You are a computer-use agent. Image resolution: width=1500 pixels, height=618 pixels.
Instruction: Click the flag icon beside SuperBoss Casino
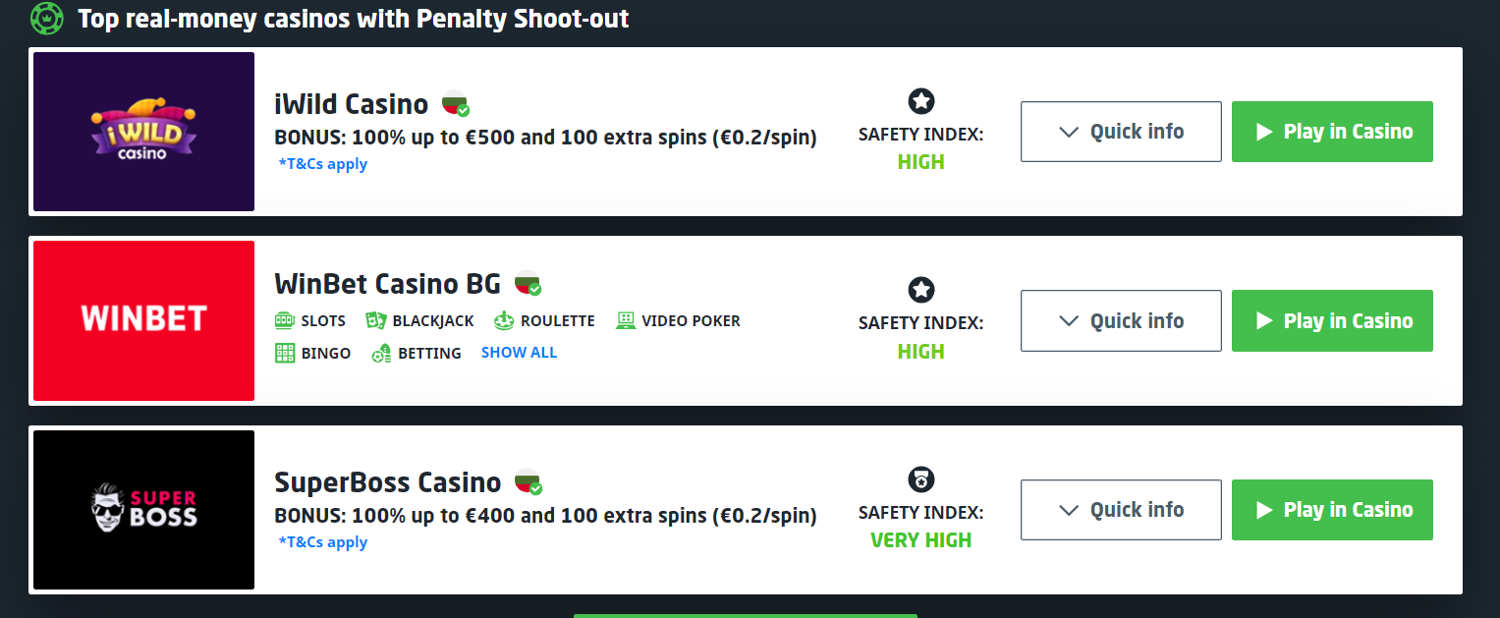pyautogui.click(x=528, y=482)
